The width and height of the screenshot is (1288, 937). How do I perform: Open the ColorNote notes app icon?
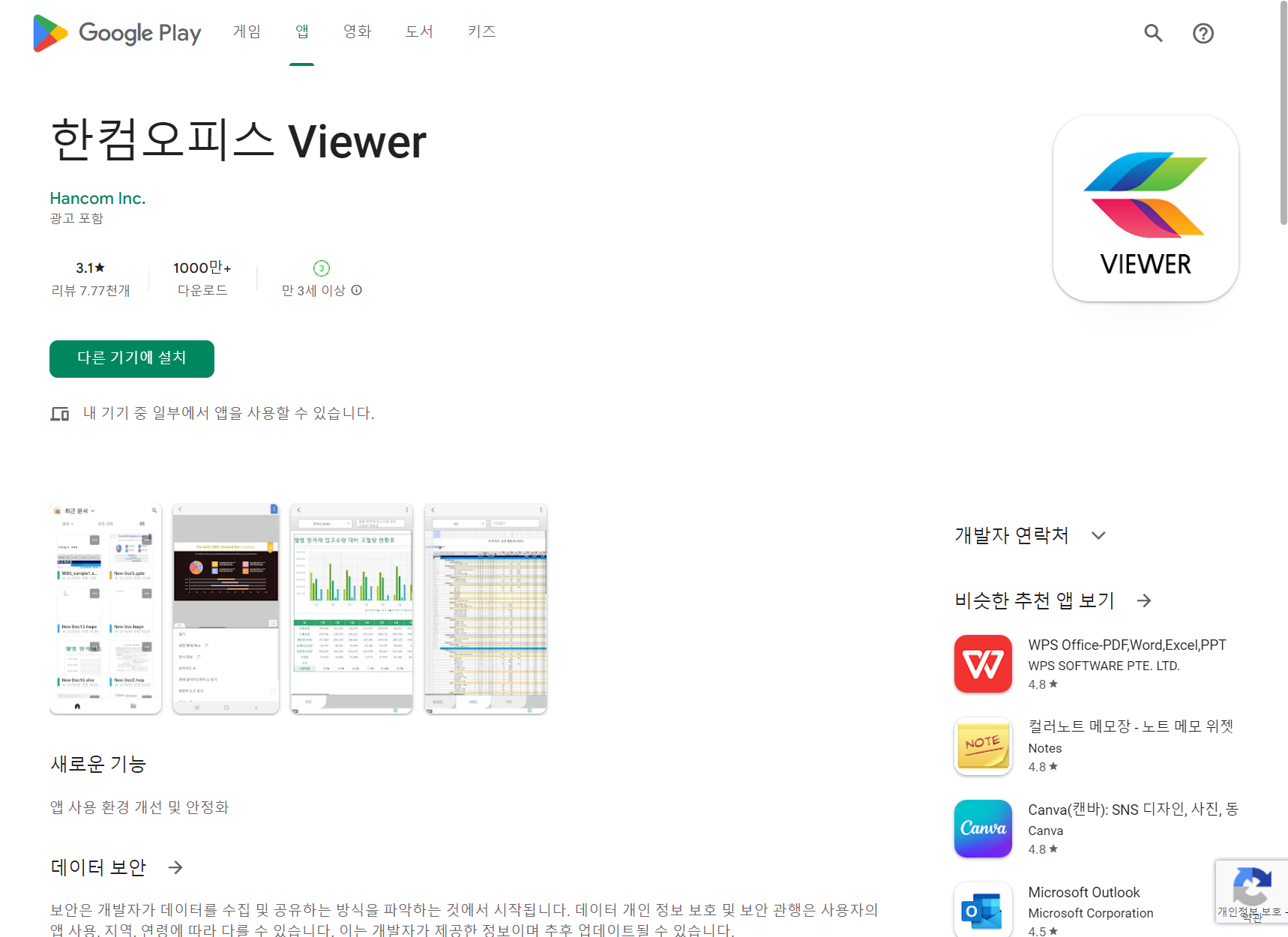983,746
